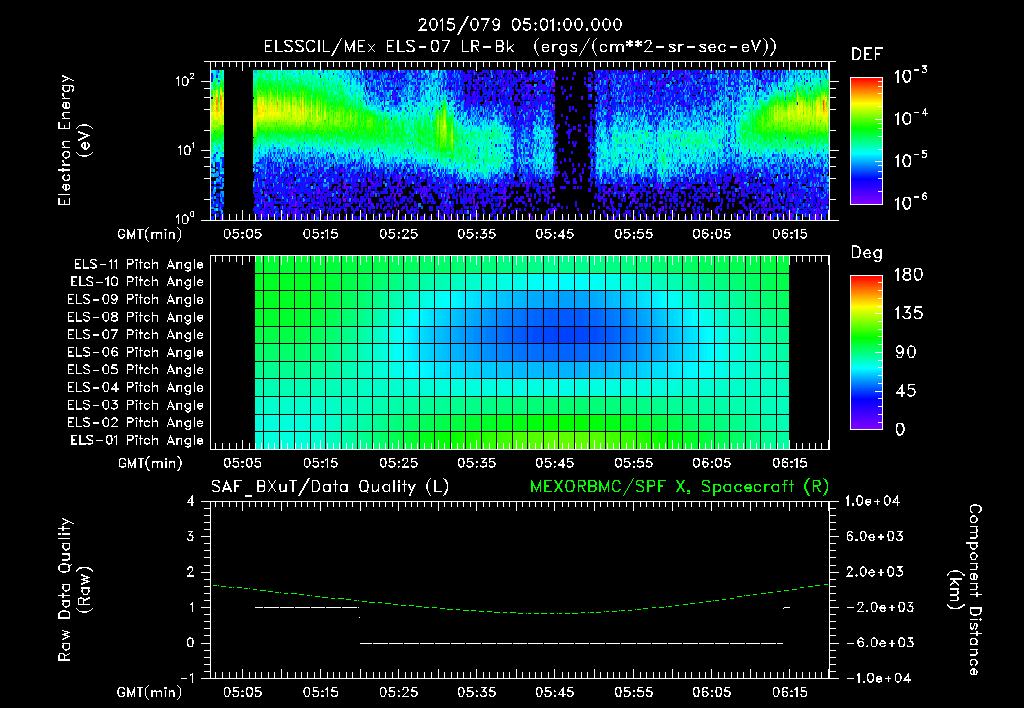Click the 05:25 tick under the pitch angle panel
Viewport: 1024px width, 708px height.
coord(398,463)
